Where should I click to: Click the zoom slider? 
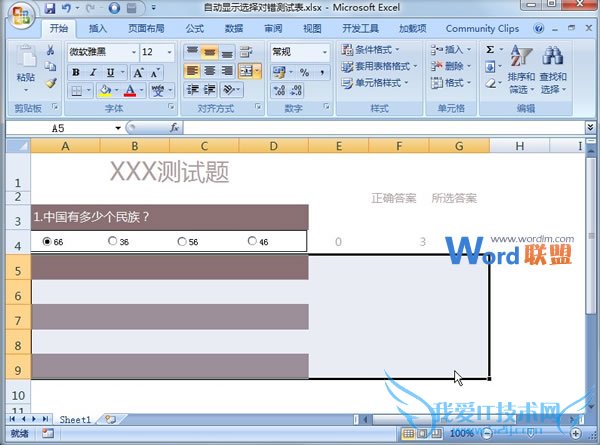tap(531, 434)
